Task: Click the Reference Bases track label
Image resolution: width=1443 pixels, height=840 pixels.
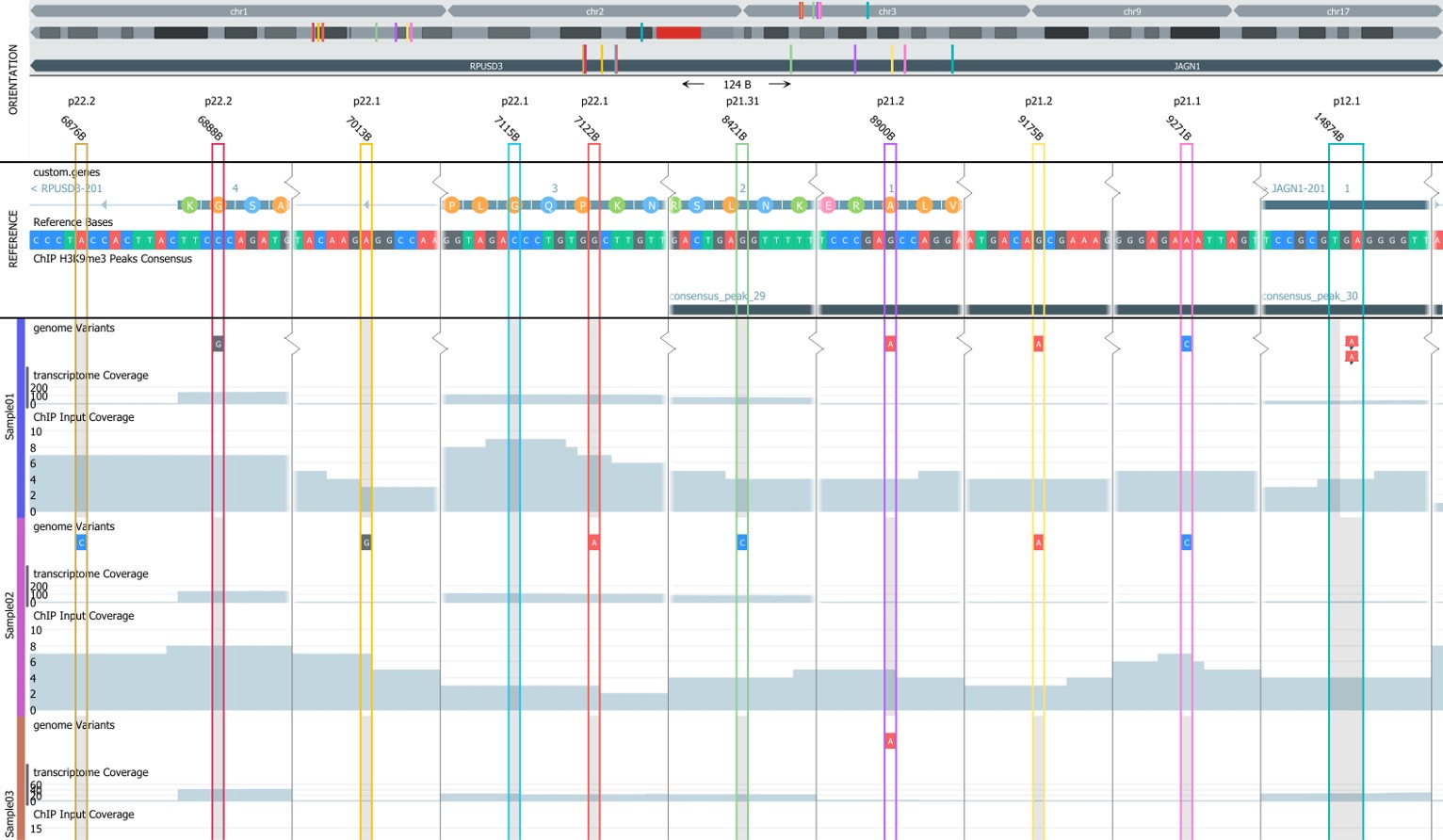Action: point(73,222)
